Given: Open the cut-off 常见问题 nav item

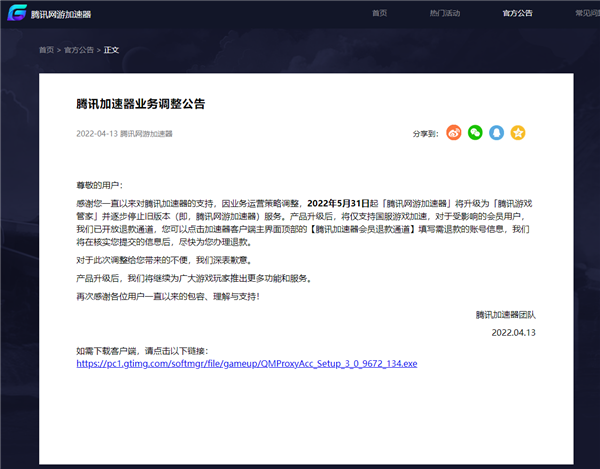Looking at the screenshot, I should [588, 13].
